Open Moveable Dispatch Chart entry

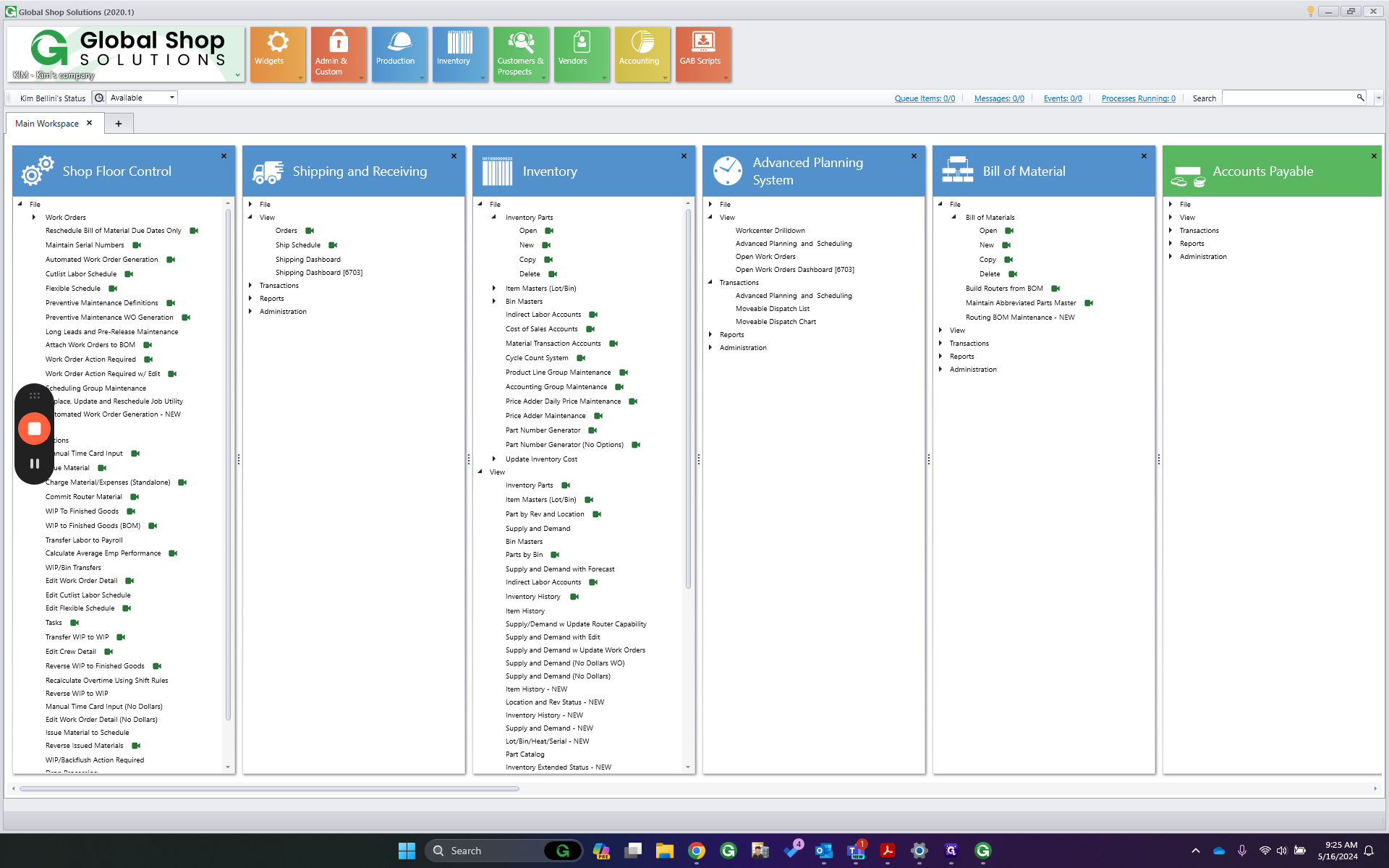[x=776, y=322]
